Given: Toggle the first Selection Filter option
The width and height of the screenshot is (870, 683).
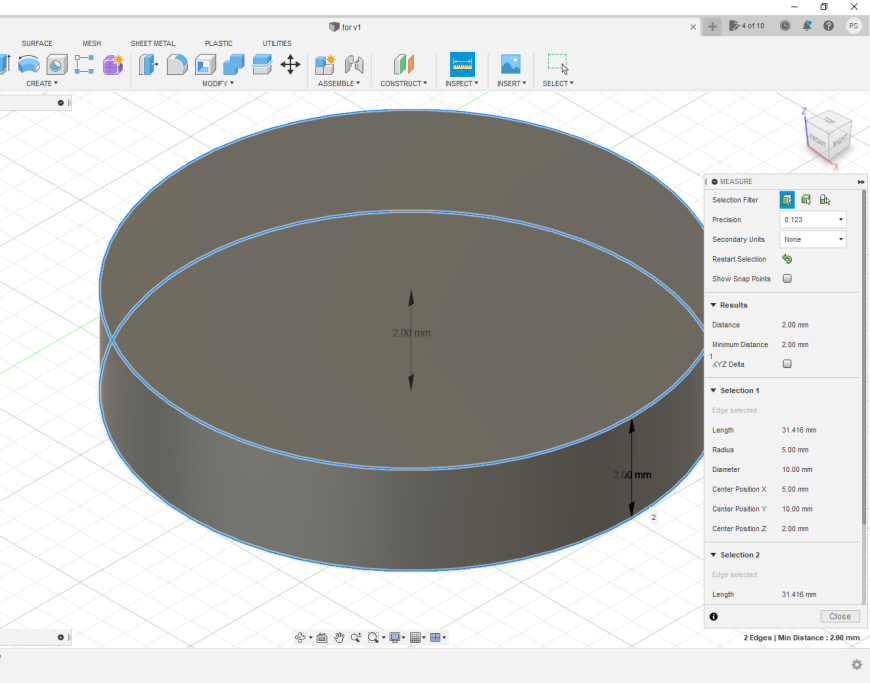Looking at the screenshot, I should pyautogui.click(x=787, y=200).
